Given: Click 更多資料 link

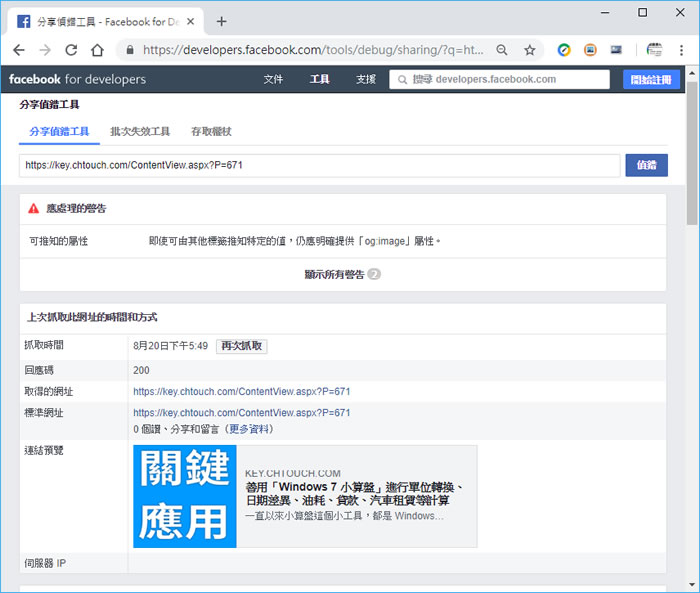Looking at the screenshot, I should click(249, 429).
